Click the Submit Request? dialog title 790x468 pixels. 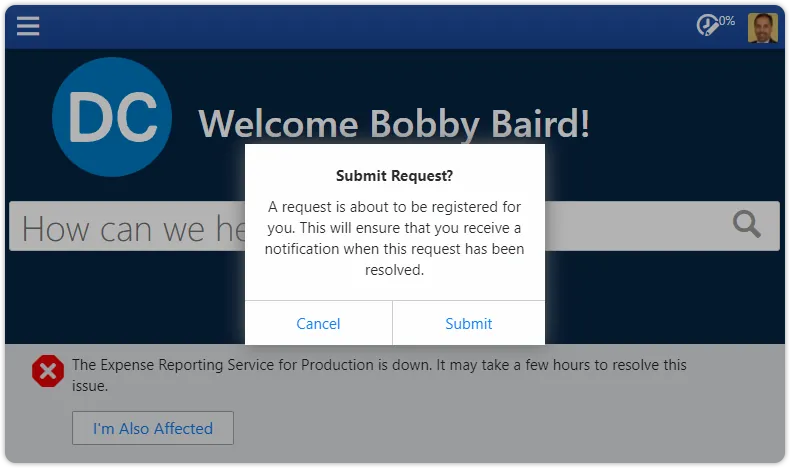[394, 176]
